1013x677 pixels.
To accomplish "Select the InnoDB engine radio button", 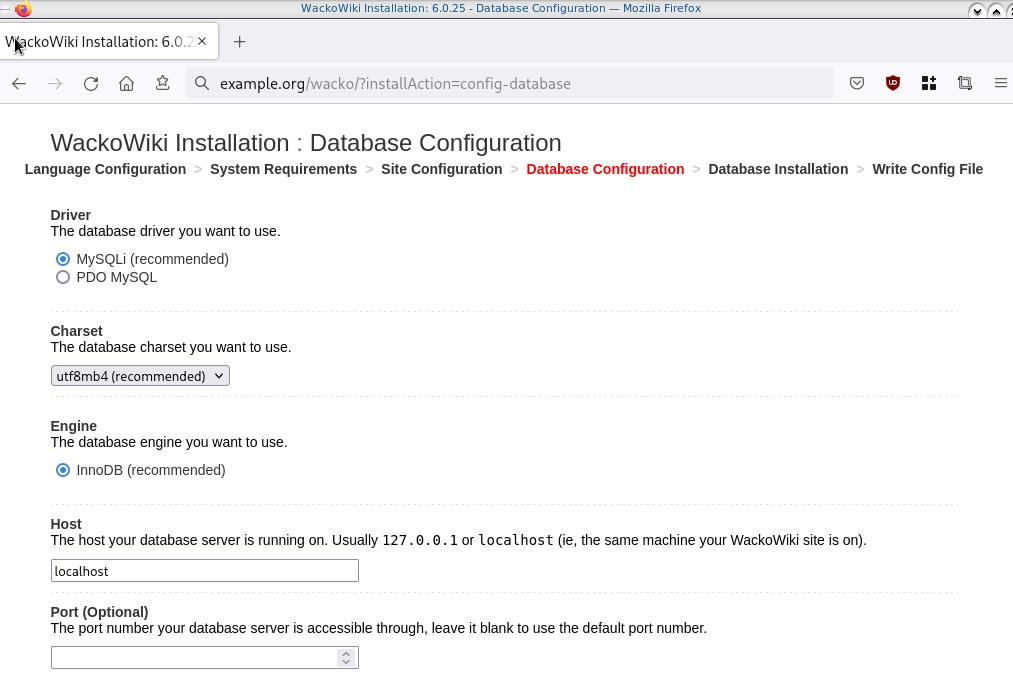I will tap(63, 470).
